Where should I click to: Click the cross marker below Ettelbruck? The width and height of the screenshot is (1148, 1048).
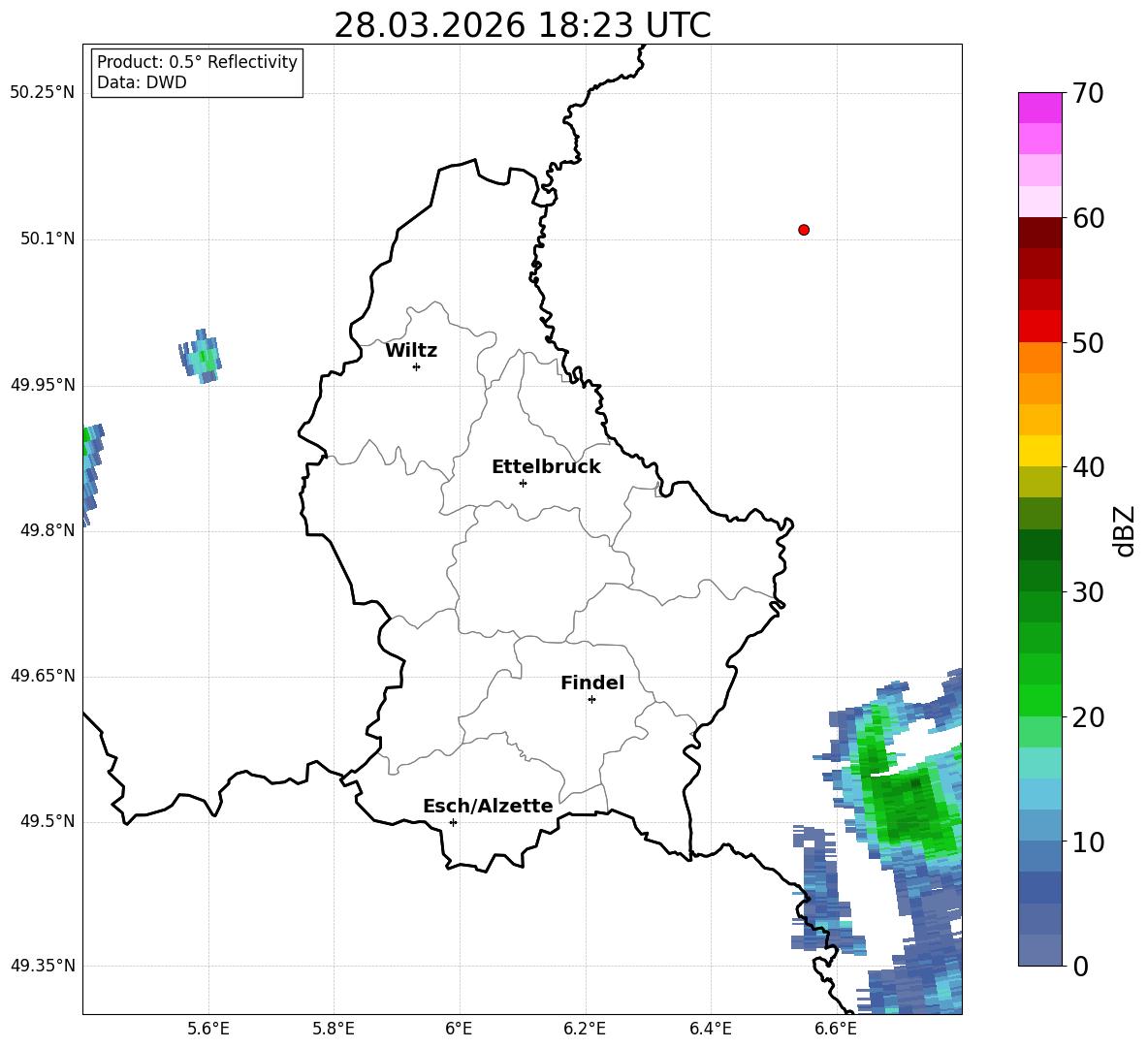point(523,483)
